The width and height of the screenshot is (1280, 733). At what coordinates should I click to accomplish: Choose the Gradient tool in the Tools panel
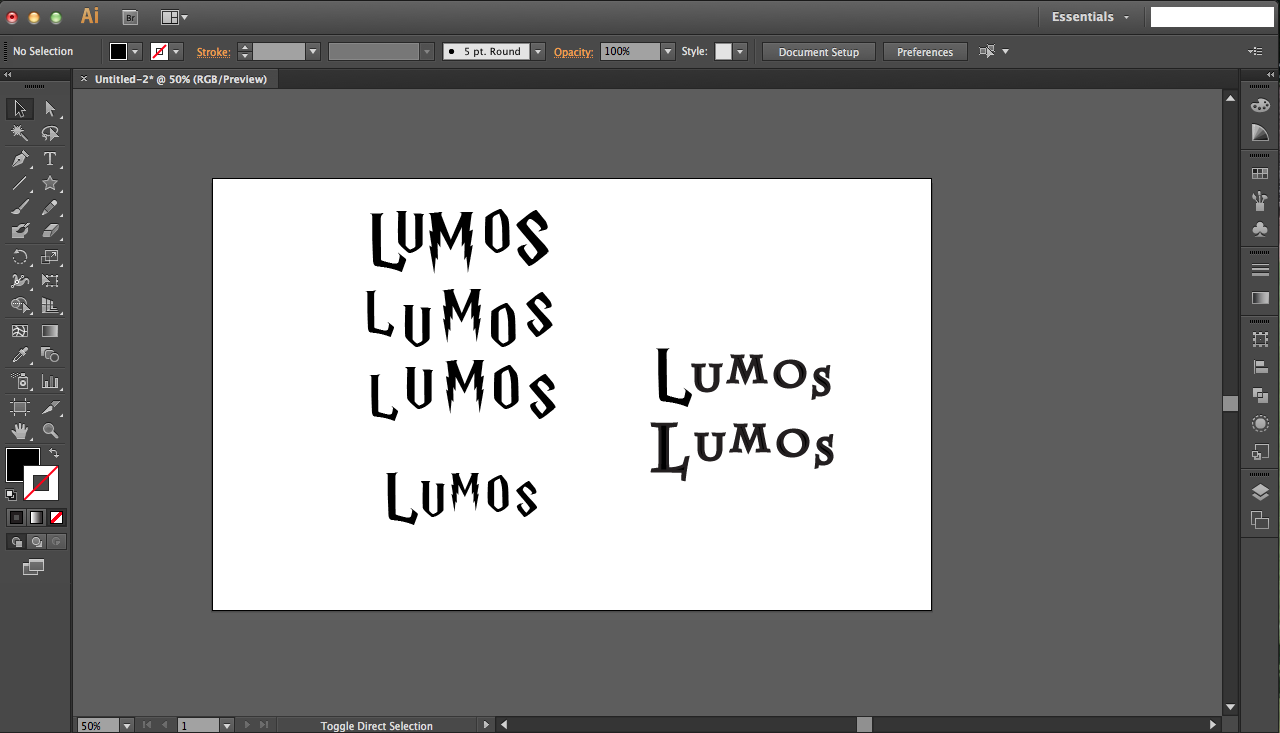[x=50, y=331]
